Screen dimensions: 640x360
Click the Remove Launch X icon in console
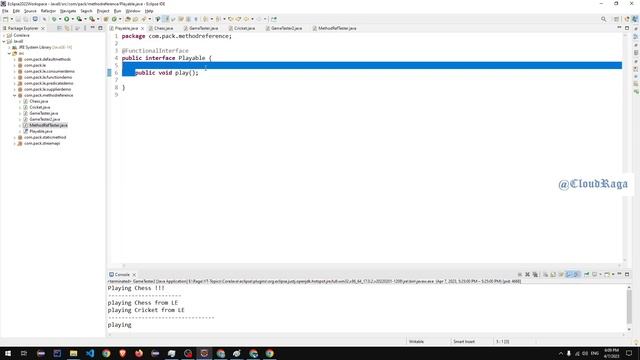[x=527, y=274]
